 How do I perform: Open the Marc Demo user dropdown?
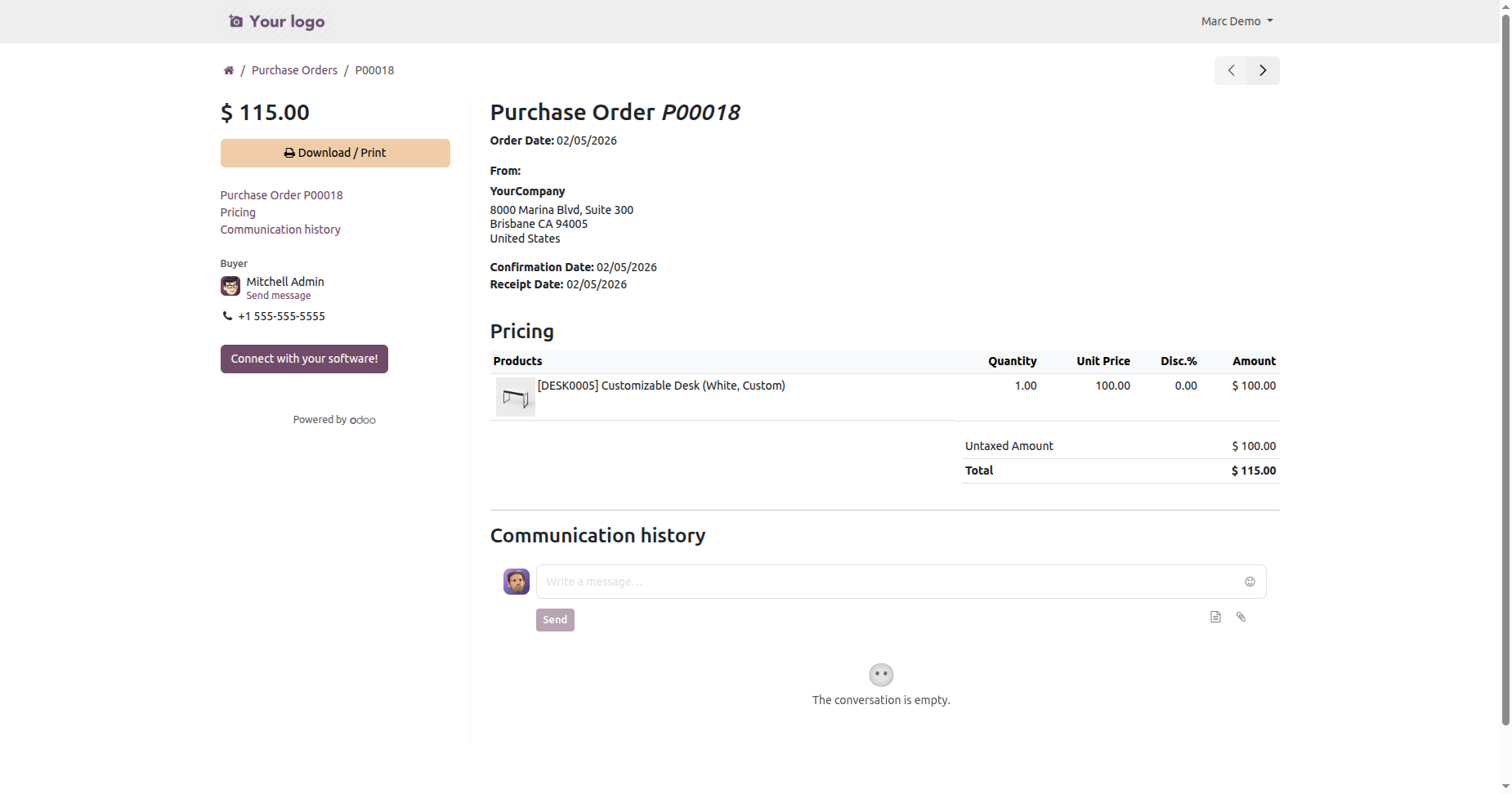(1237, 21)
